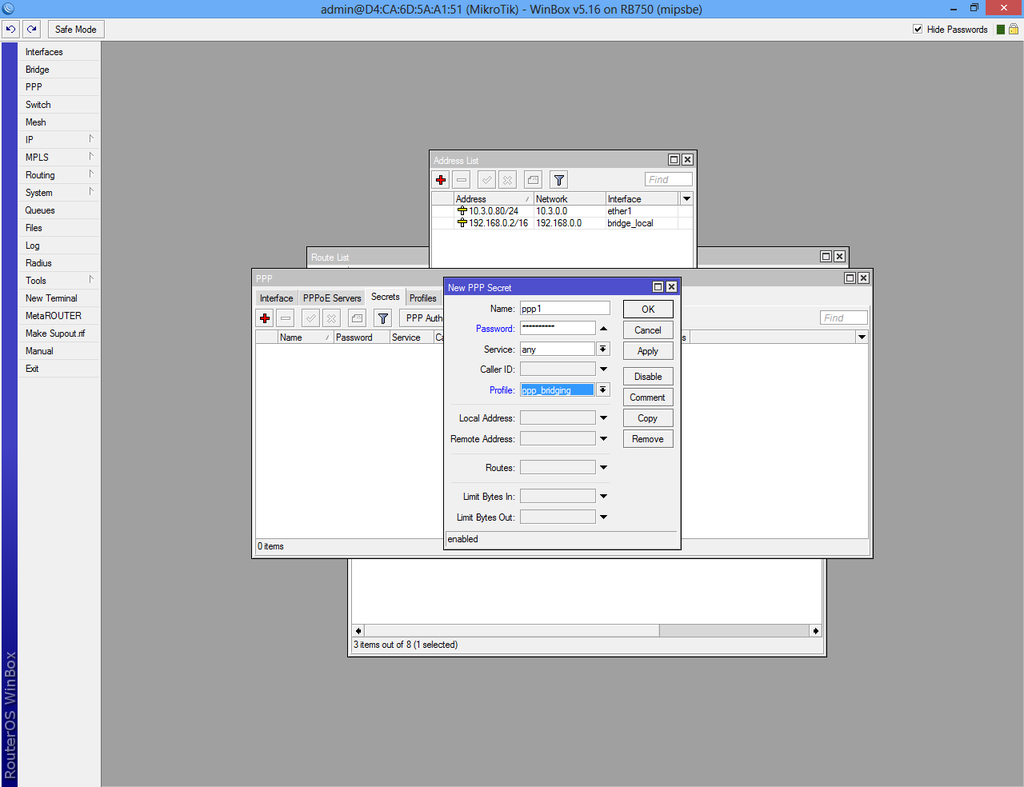Click the yellow padlock icon at top right

1013,30
